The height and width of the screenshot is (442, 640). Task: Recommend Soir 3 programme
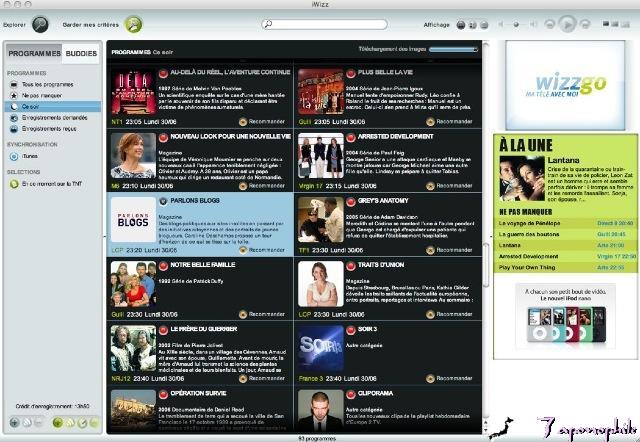449,378
